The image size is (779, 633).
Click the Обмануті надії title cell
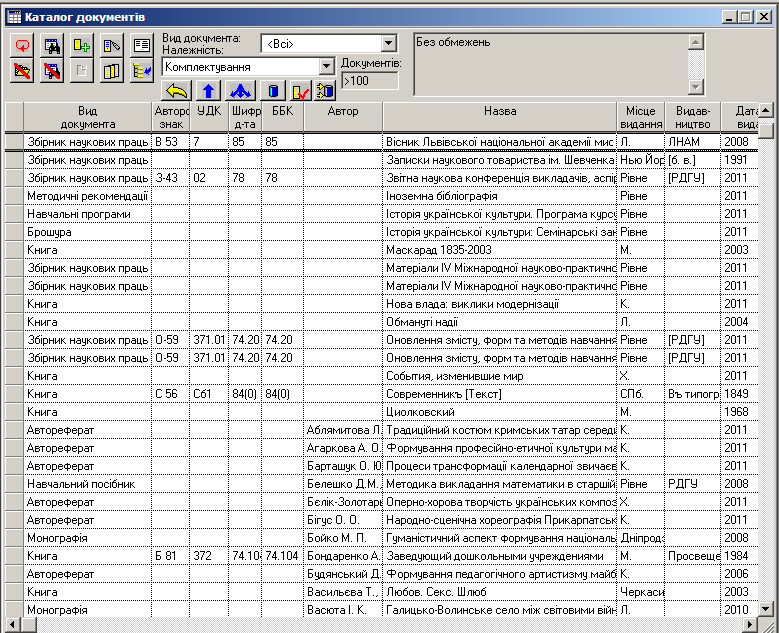pos(500,322)
